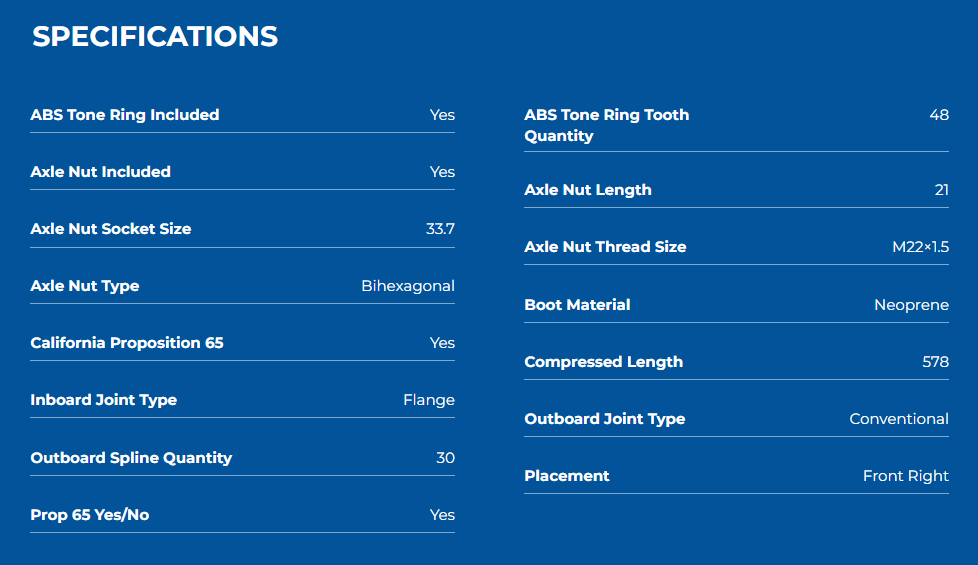Viewport: 978px width, 565px height.
Task: Select the Axle Nut Socket Size value 33.7
Action: pos(440,229)
